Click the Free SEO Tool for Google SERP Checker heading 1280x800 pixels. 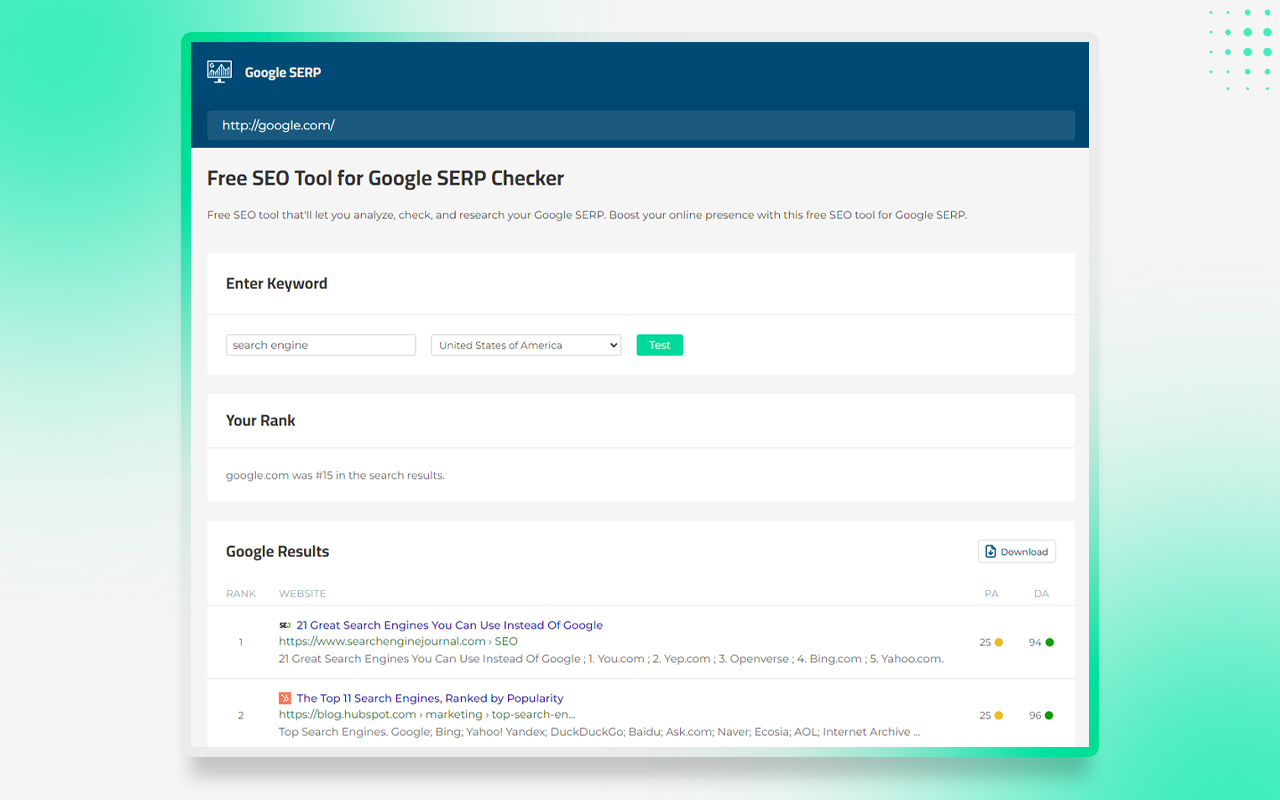[x=385, y=178]
